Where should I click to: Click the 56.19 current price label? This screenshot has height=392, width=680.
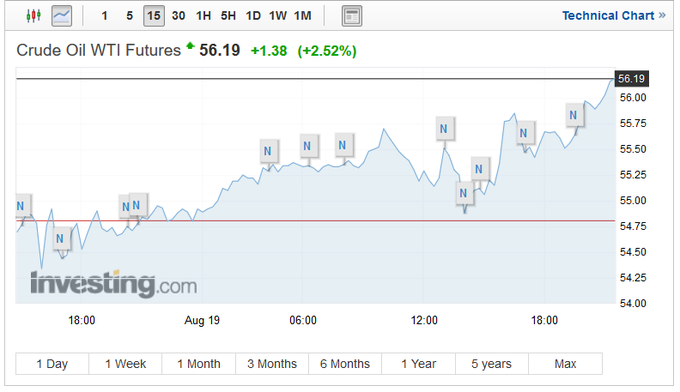tap(631, 79)
